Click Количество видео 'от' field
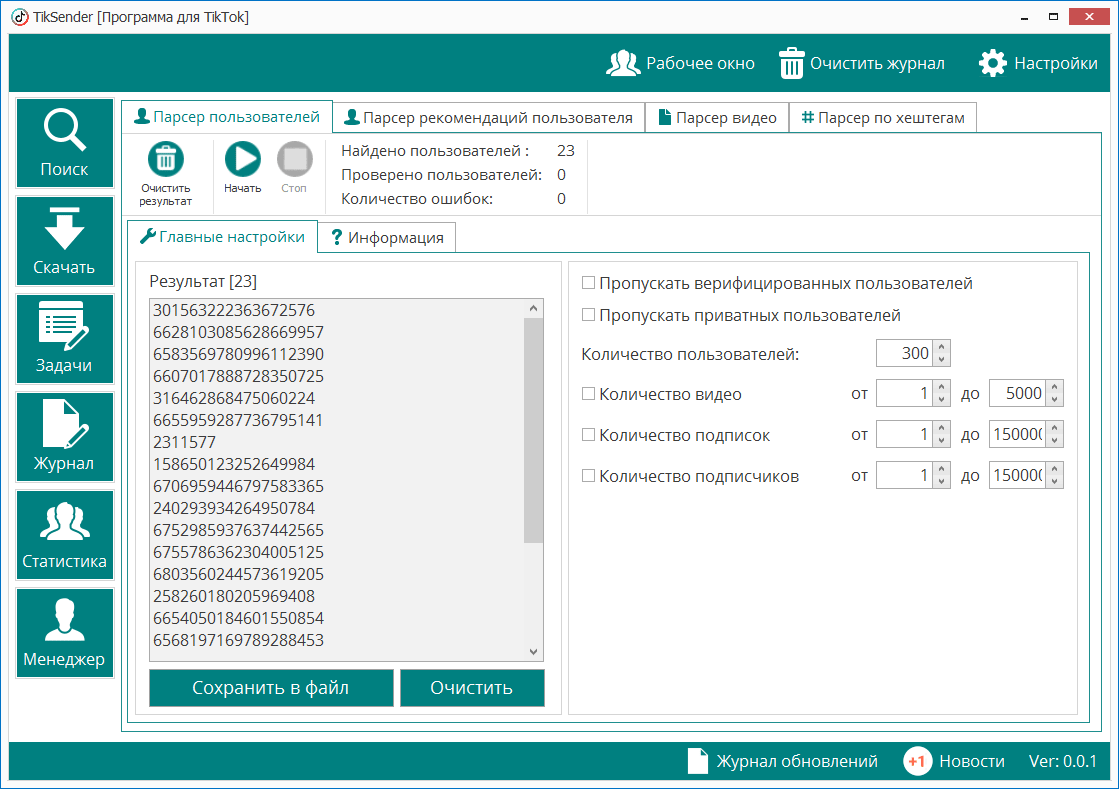The height and width of the screenshot is (789, 1119). [905, 393]
